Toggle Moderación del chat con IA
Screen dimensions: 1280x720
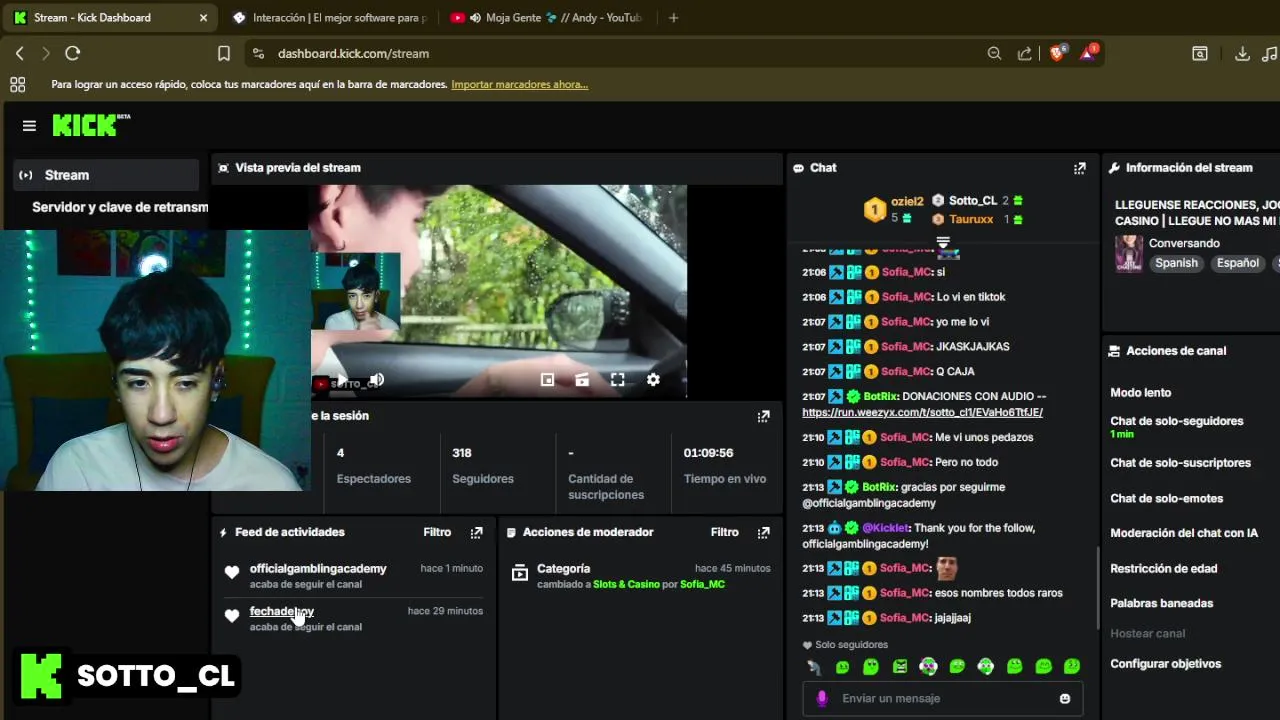click(x=1184, y=533)
